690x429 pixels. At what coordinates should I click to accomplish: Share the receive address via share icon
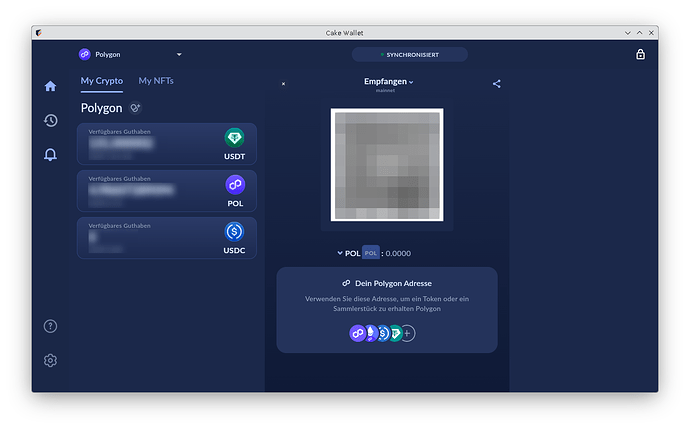[x=496, y=84]
